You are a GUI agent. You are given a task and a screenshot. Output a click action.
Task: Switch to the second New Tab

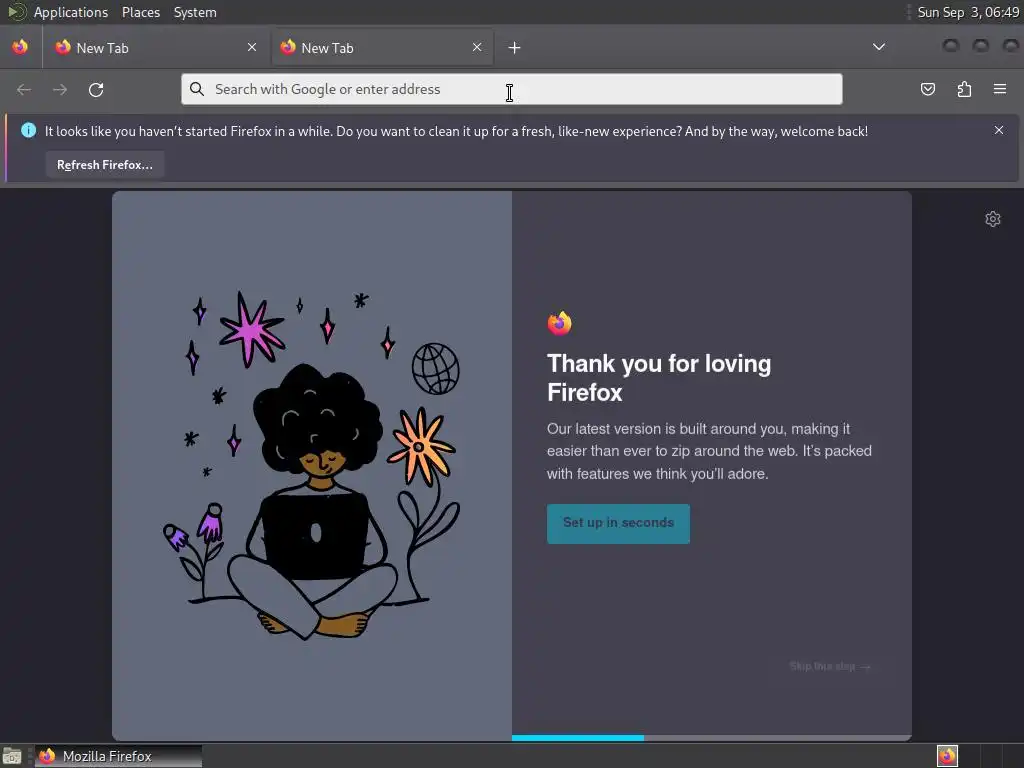pos(382,48)
